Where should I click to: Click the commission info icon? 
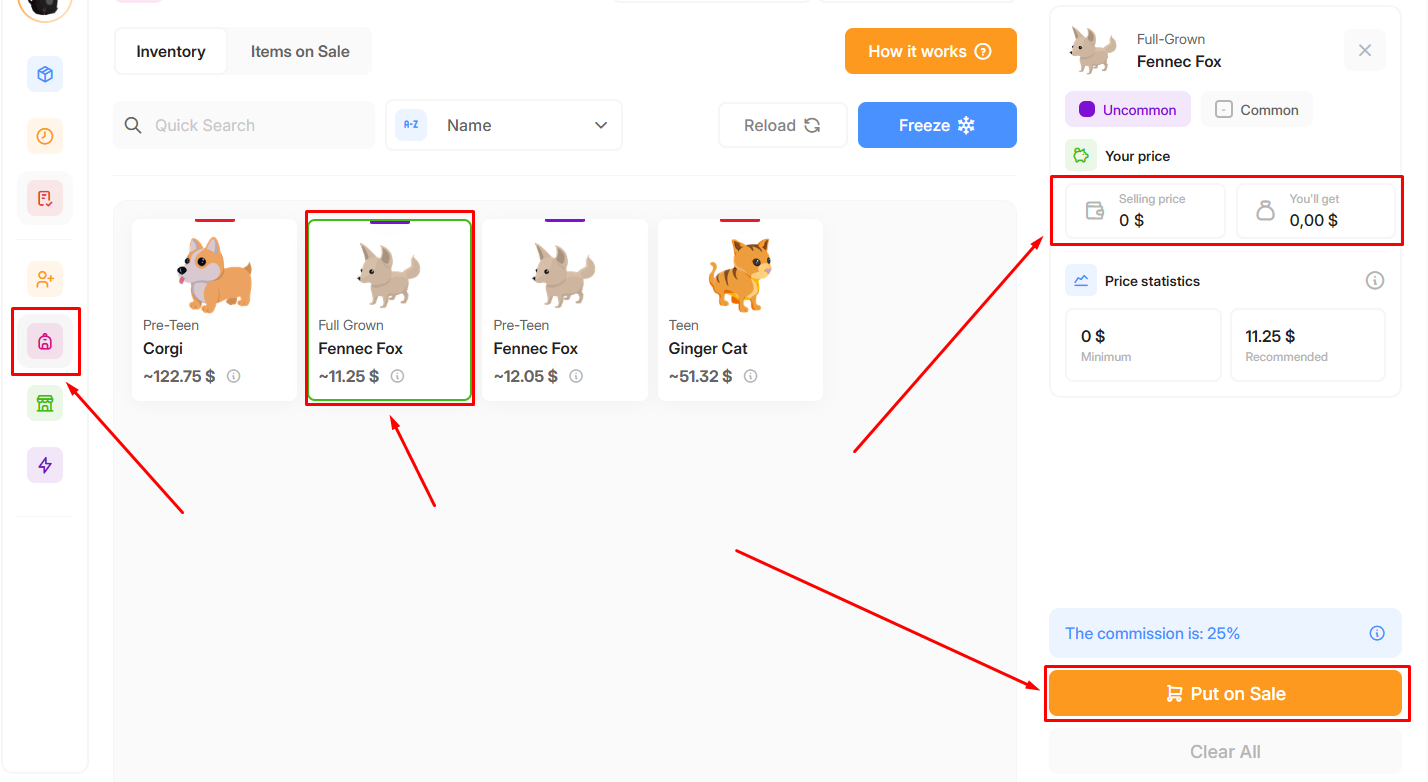tap(1377, 634)
